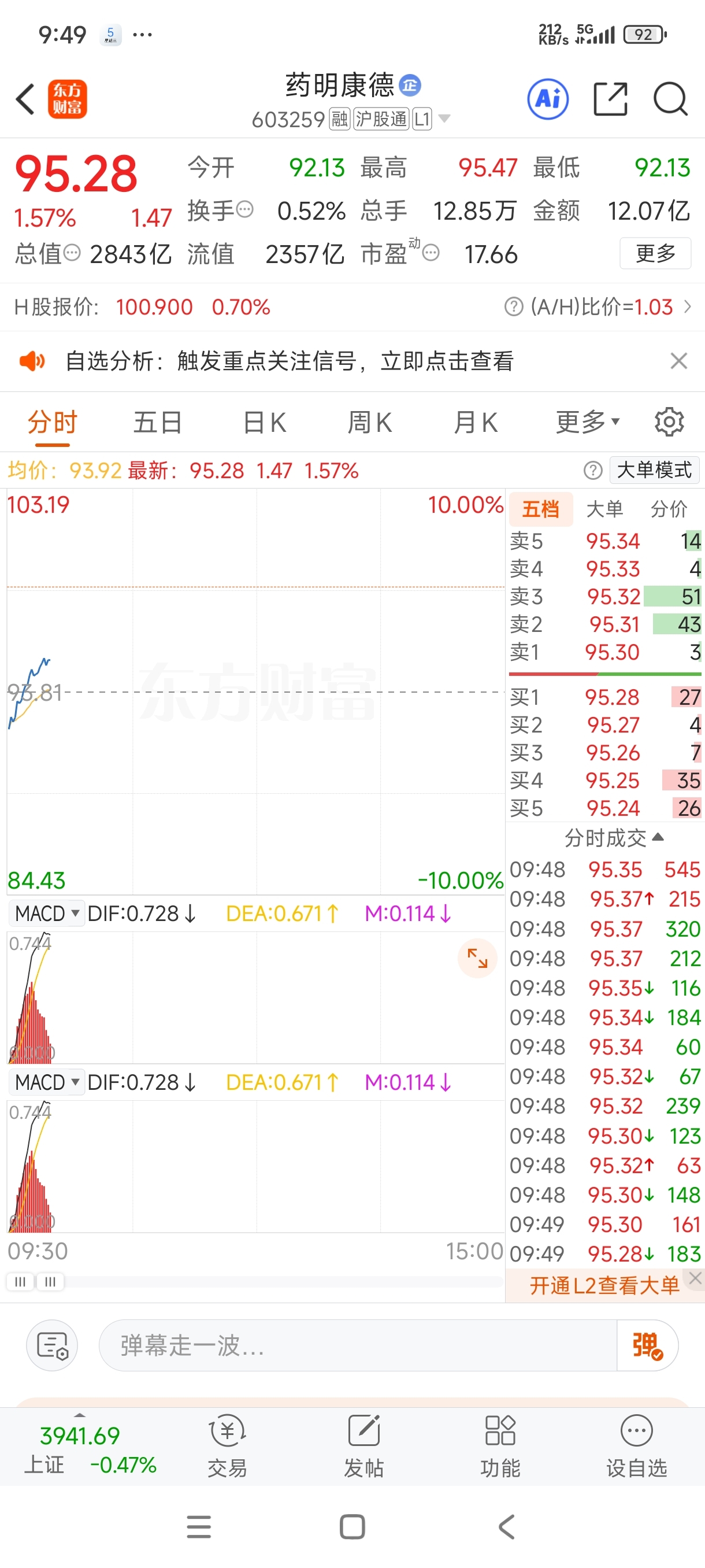Tap the left timeline range handle

(x=20, y=1281)
